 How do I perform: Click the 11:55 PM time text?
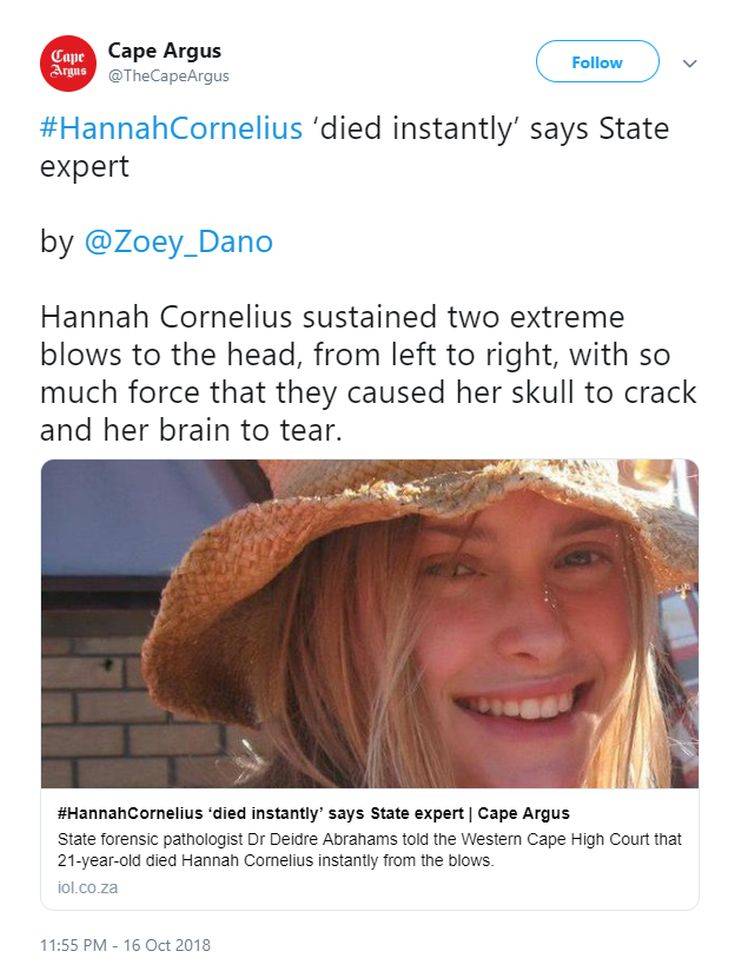click(73, 945)
